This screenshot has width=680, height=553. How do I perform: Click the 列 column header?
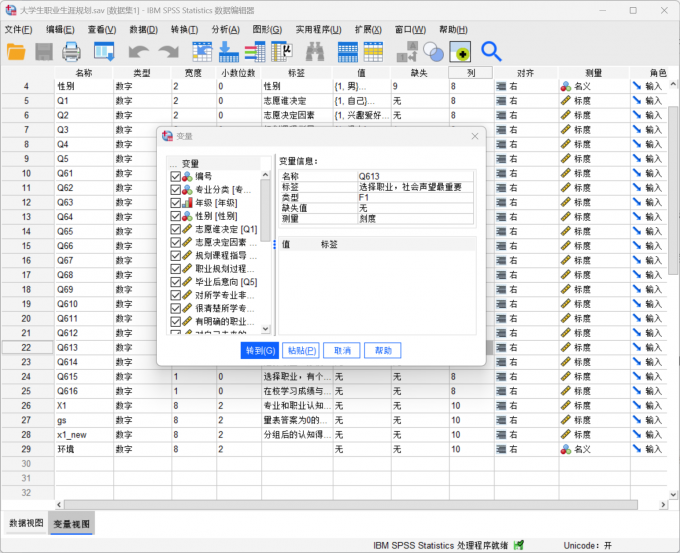coord(471,73)
